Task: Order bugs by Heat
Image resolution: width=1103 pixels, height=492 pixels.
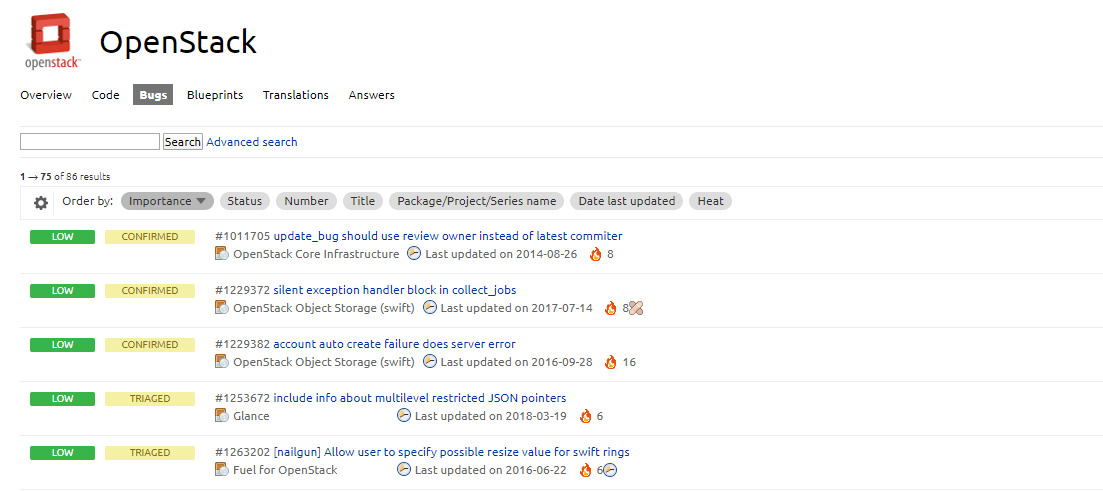Action: pyautogui.click(x=710, y=201)
